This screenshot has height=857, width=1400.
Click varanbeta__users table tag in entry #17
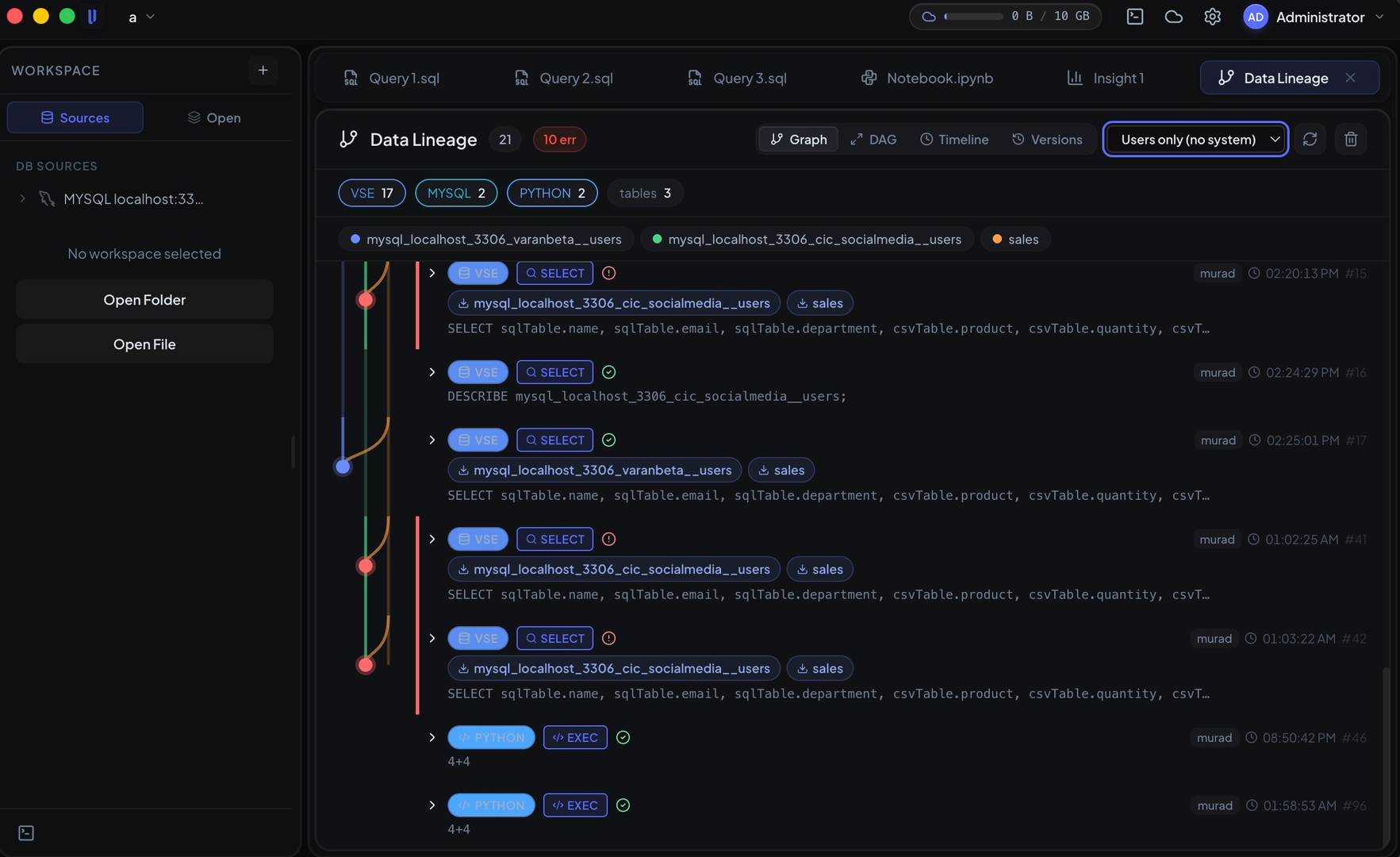tap(595, 470)
